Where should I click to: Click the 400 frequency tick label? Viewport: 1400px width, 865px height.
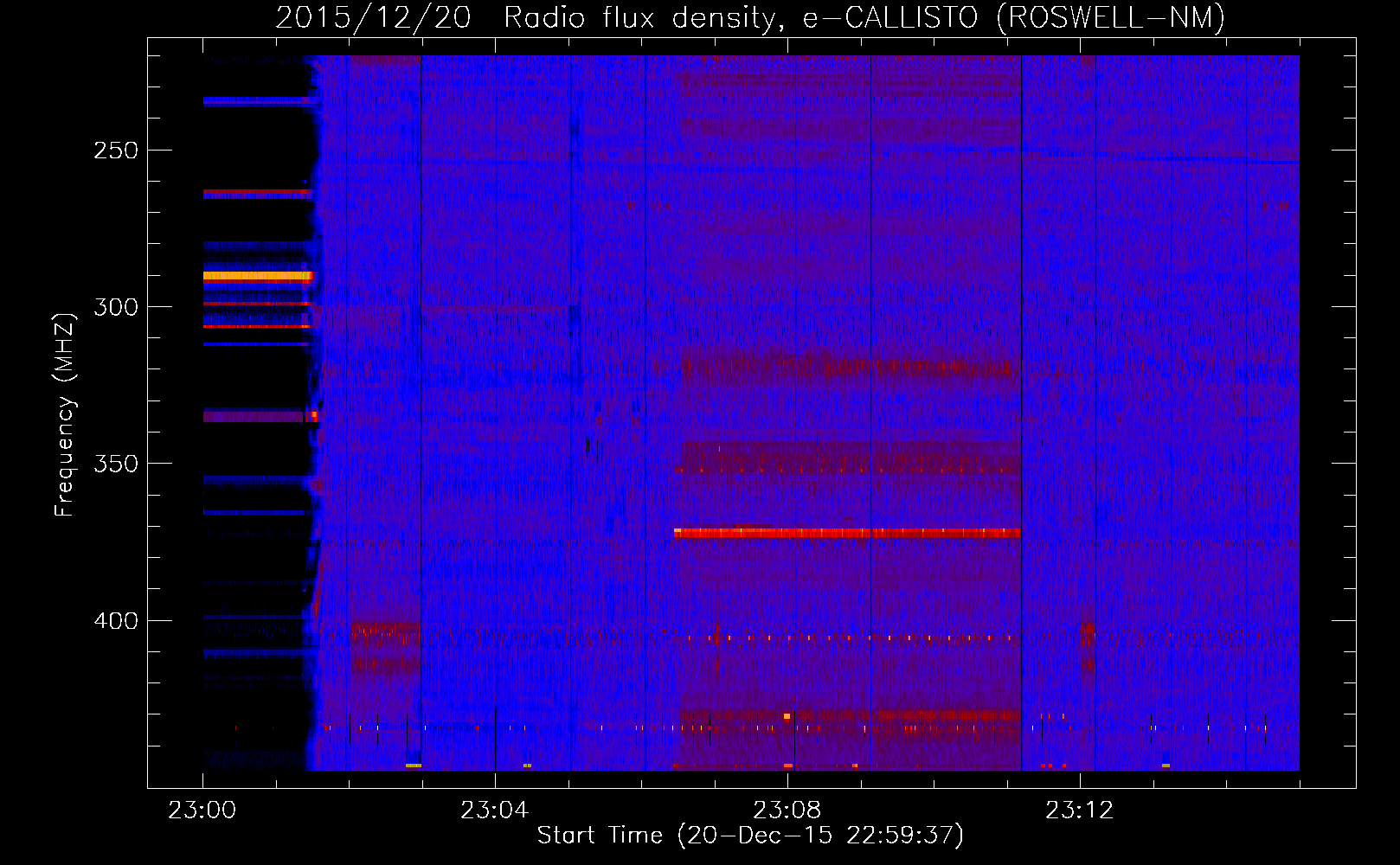pyautogui.click(x=116, y=621)
